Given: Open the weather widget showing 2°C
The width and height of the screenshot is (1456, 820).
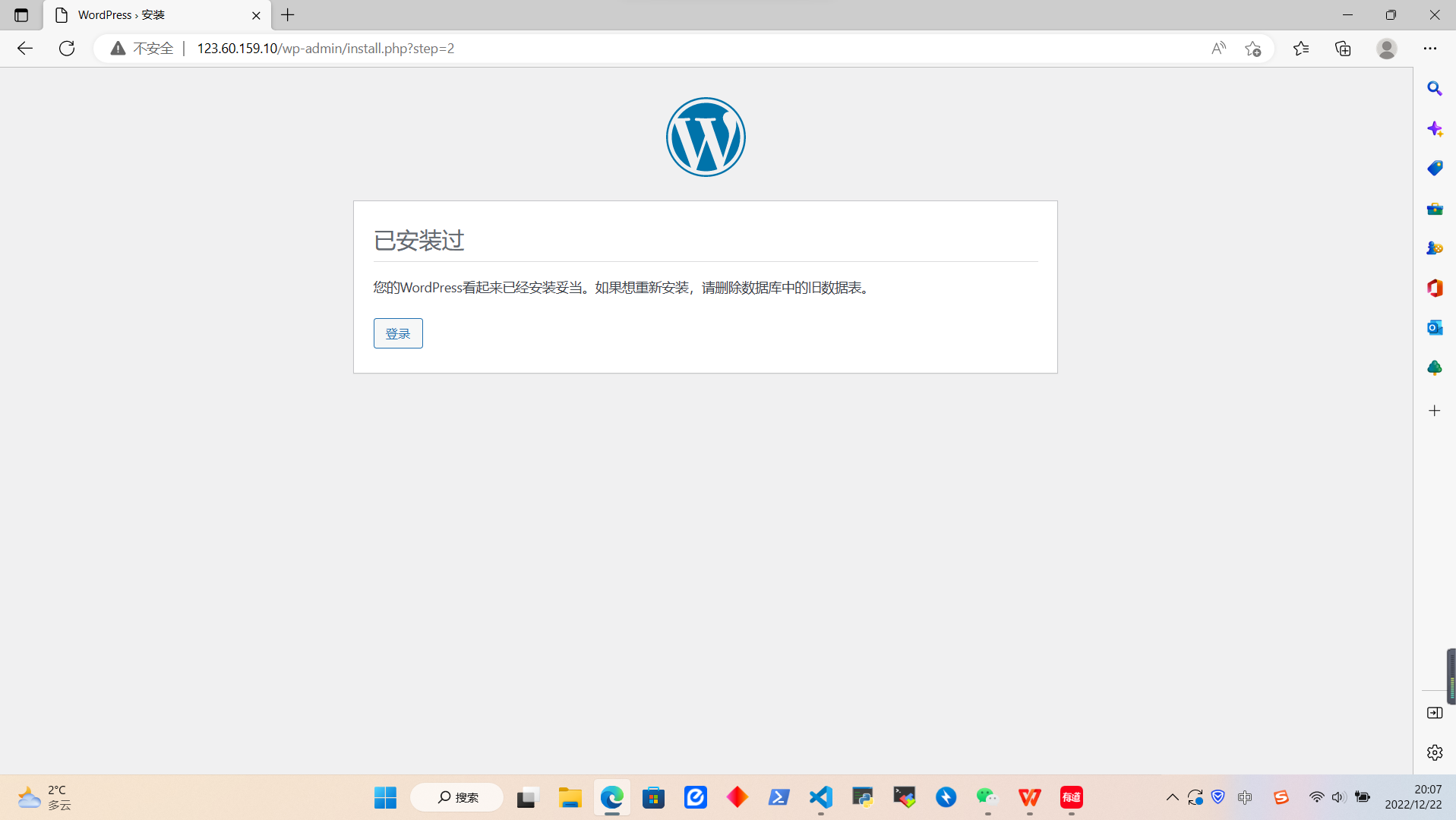Looking at the screenshot, I should (45, 797).
